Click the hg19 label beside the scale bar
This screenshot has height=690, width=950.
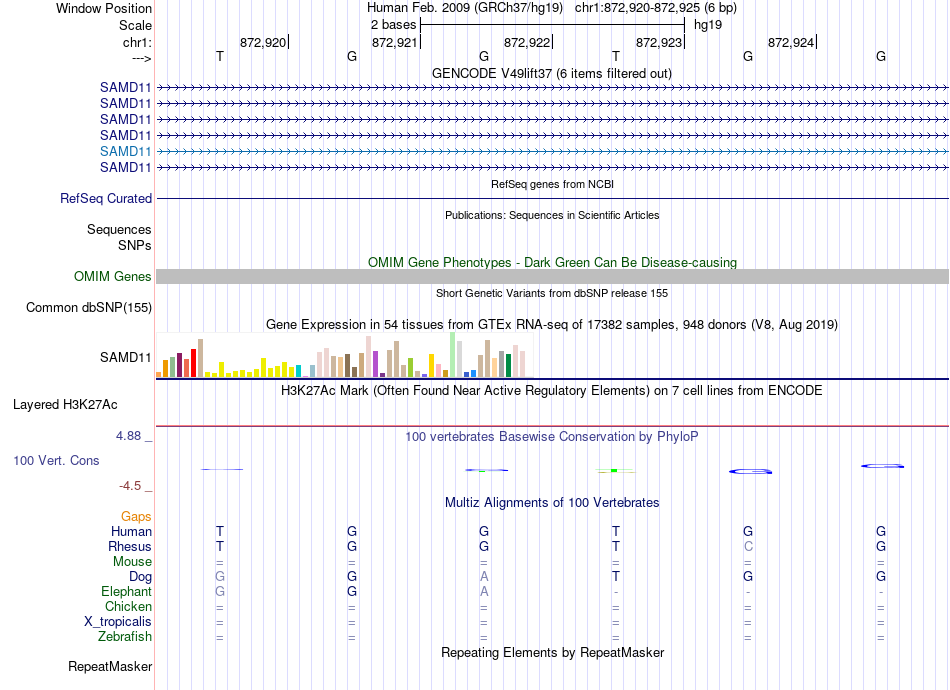coord(708,25)
